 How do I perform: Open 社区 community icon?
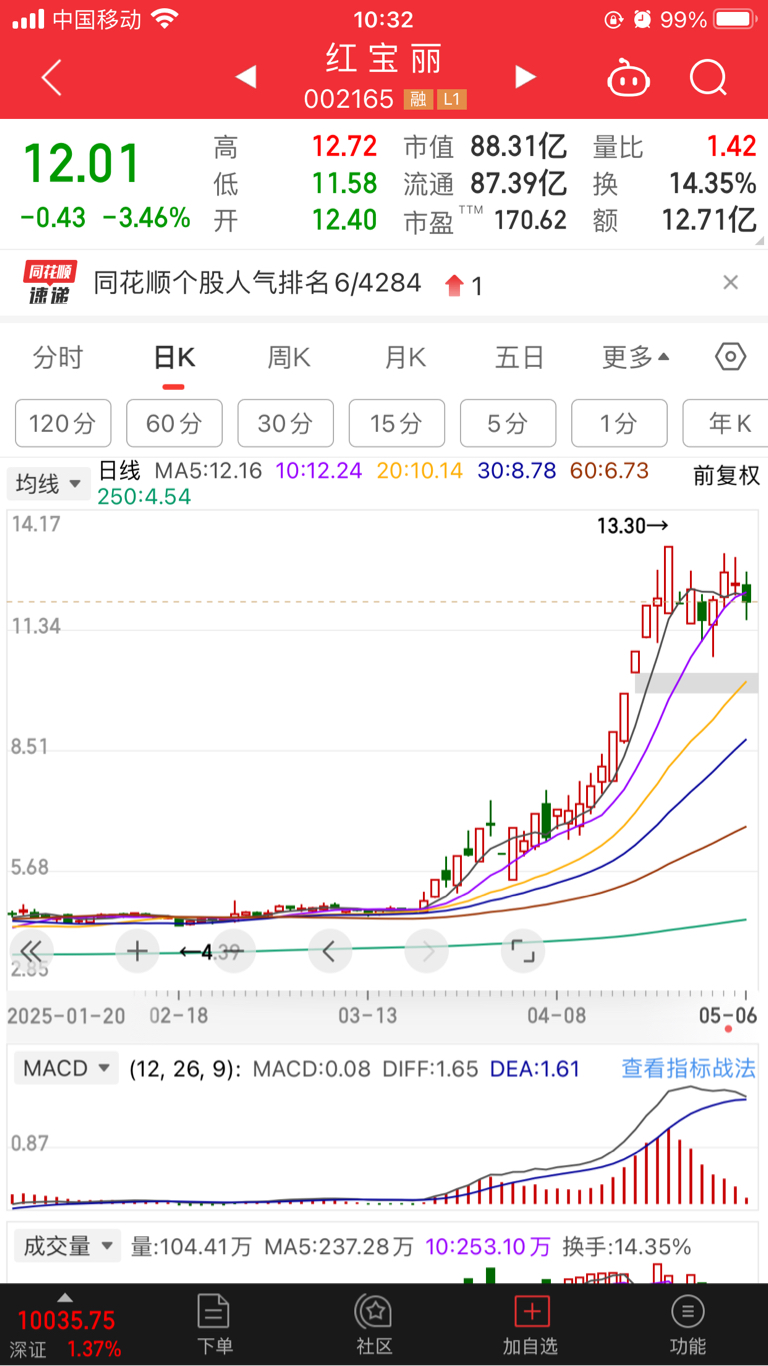pos(374,1324)
